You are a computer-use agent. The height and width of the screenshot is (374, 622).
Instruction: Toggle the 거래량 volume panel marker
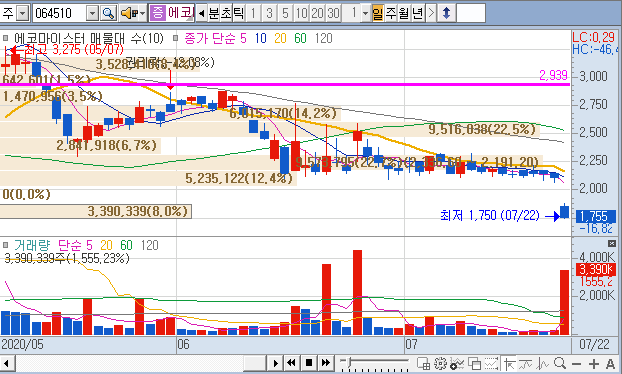click(x=5, y=245)
